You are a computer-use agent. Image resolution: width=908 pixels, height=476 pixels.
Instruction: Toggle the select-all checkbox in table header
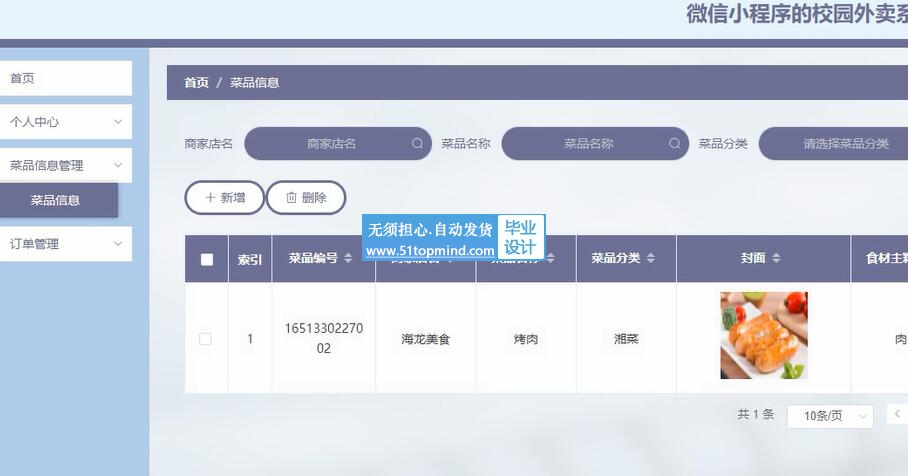coord(207,259)
